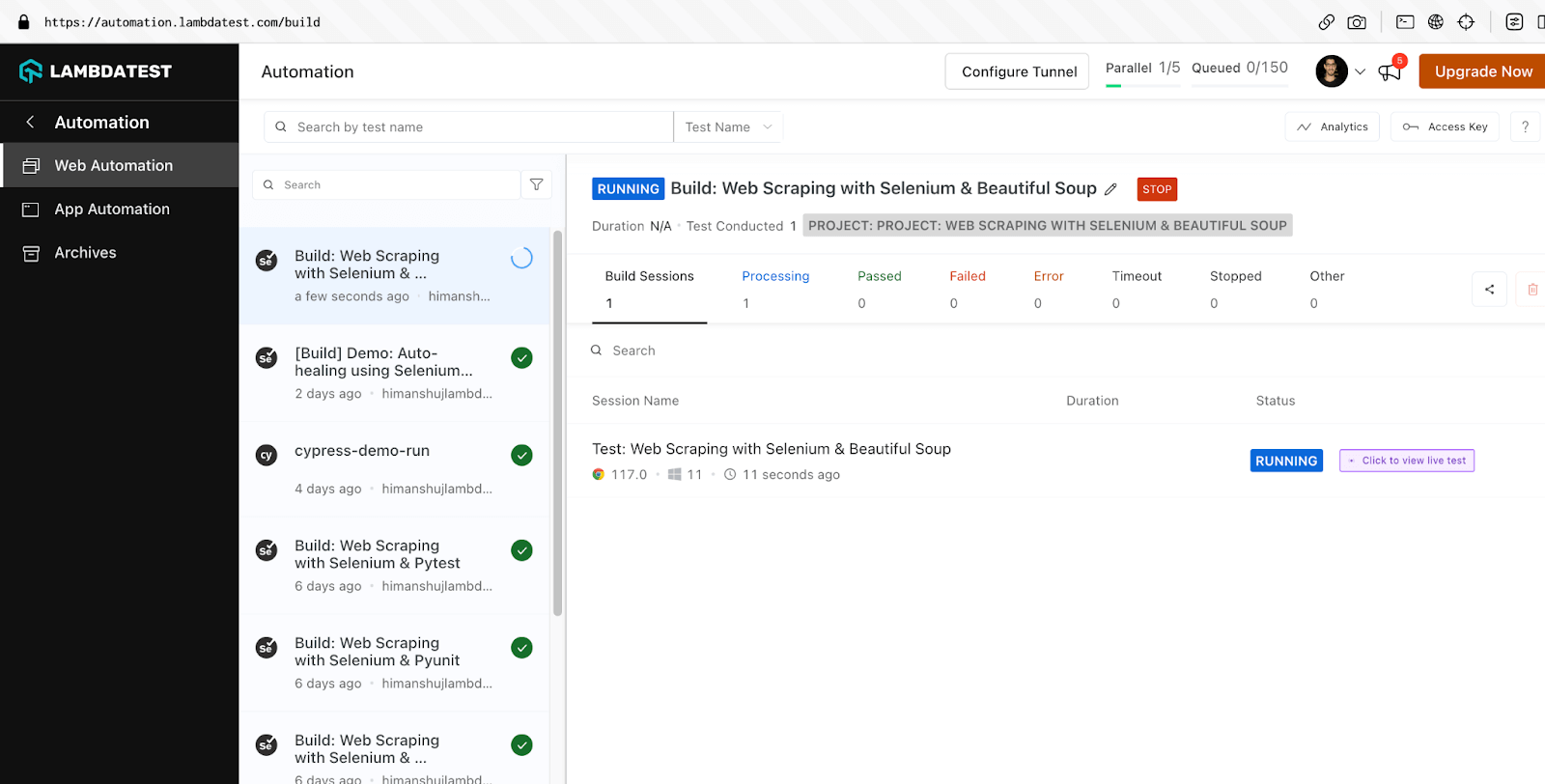Screen dimensions: 1545x784
Task: Click the Upgrade Now button
Action: pyautogui.click(x=1482, y=71)
